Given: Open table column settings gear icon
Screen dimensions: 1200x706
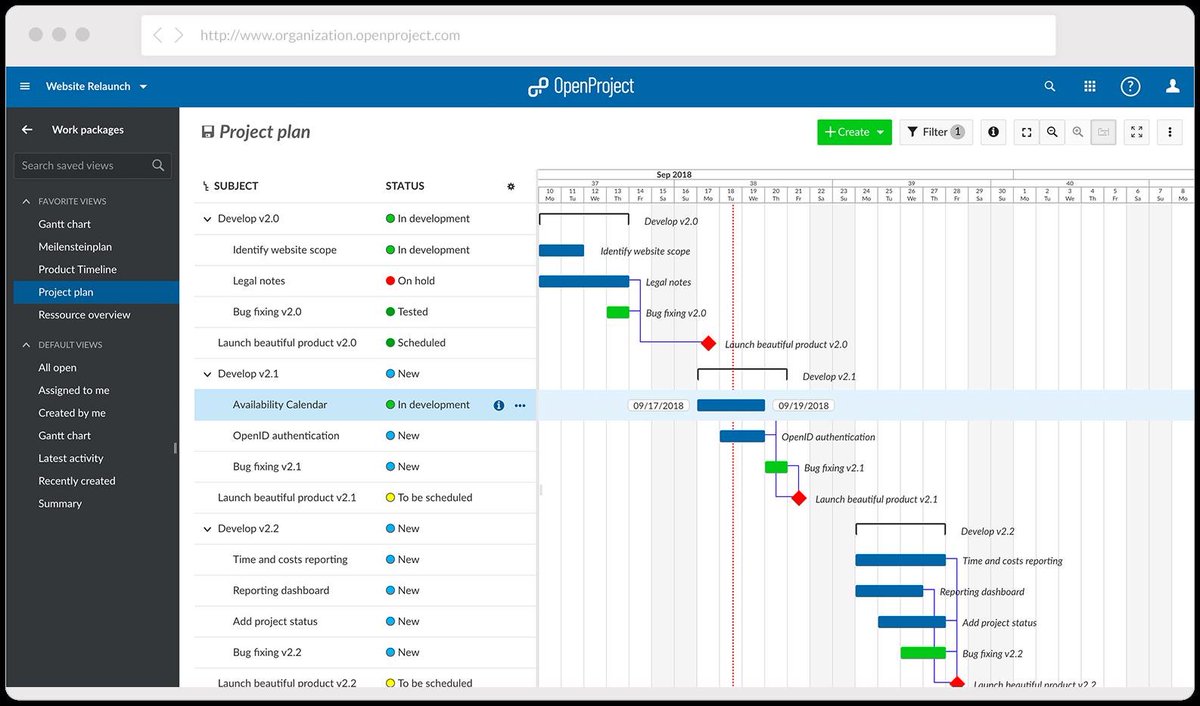Looking at the screenshot, I should tap(511, 186).
